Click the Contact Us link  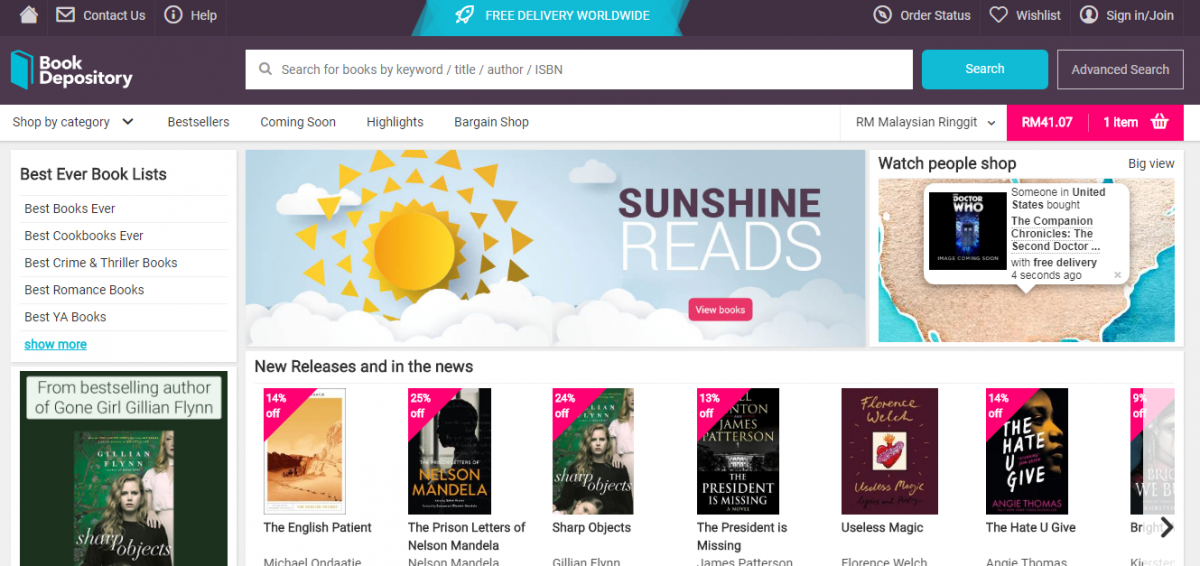click(x=114, y=15)
